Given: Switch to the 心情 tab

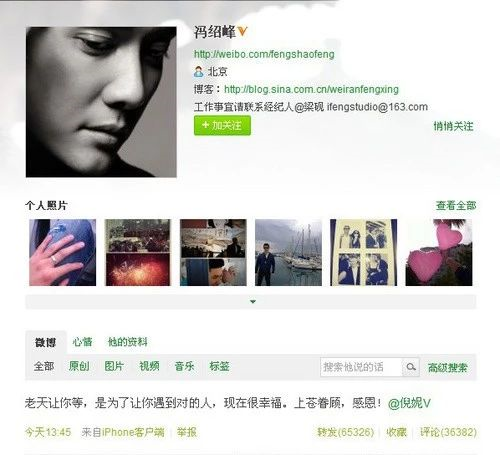Looking at the screenshot, I should (x=82, y=342).
